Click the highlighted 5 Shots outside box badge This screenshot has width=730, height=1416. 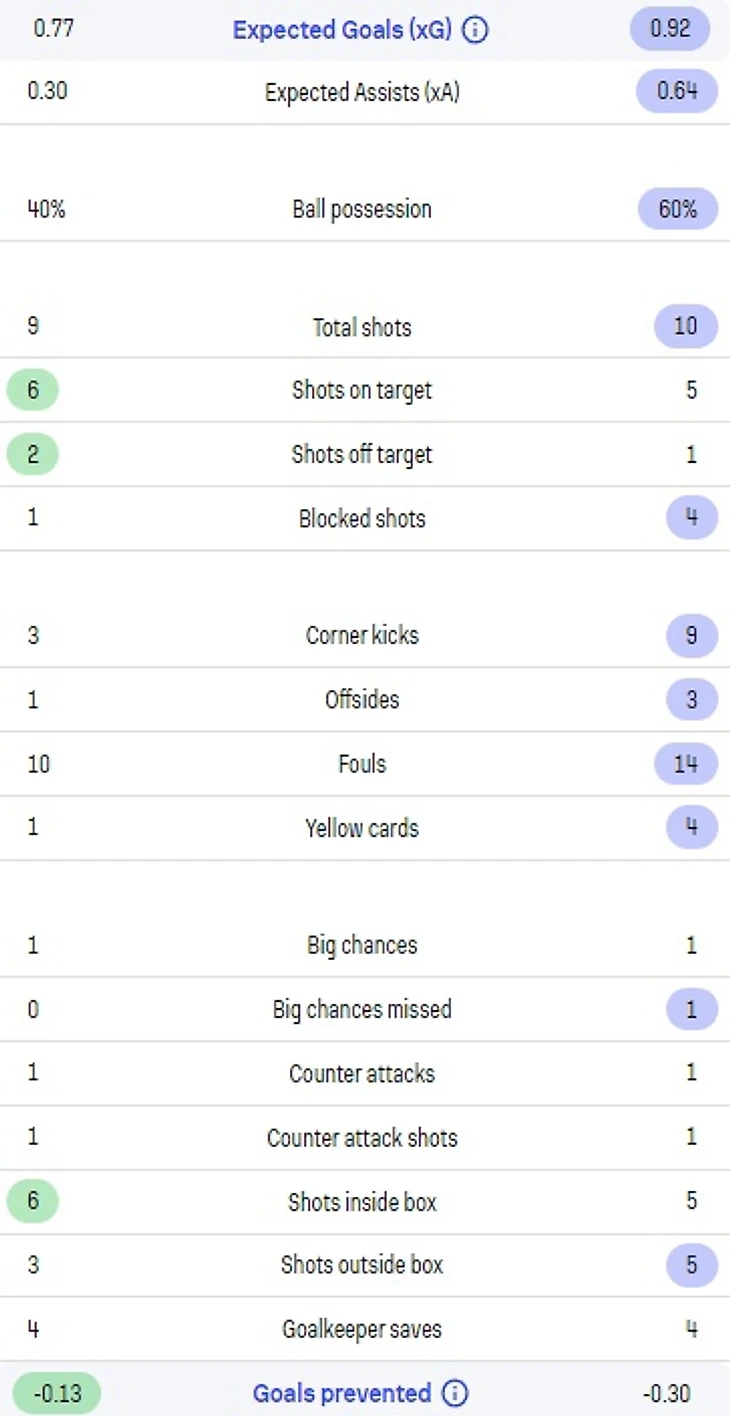tap(691, 1265)
